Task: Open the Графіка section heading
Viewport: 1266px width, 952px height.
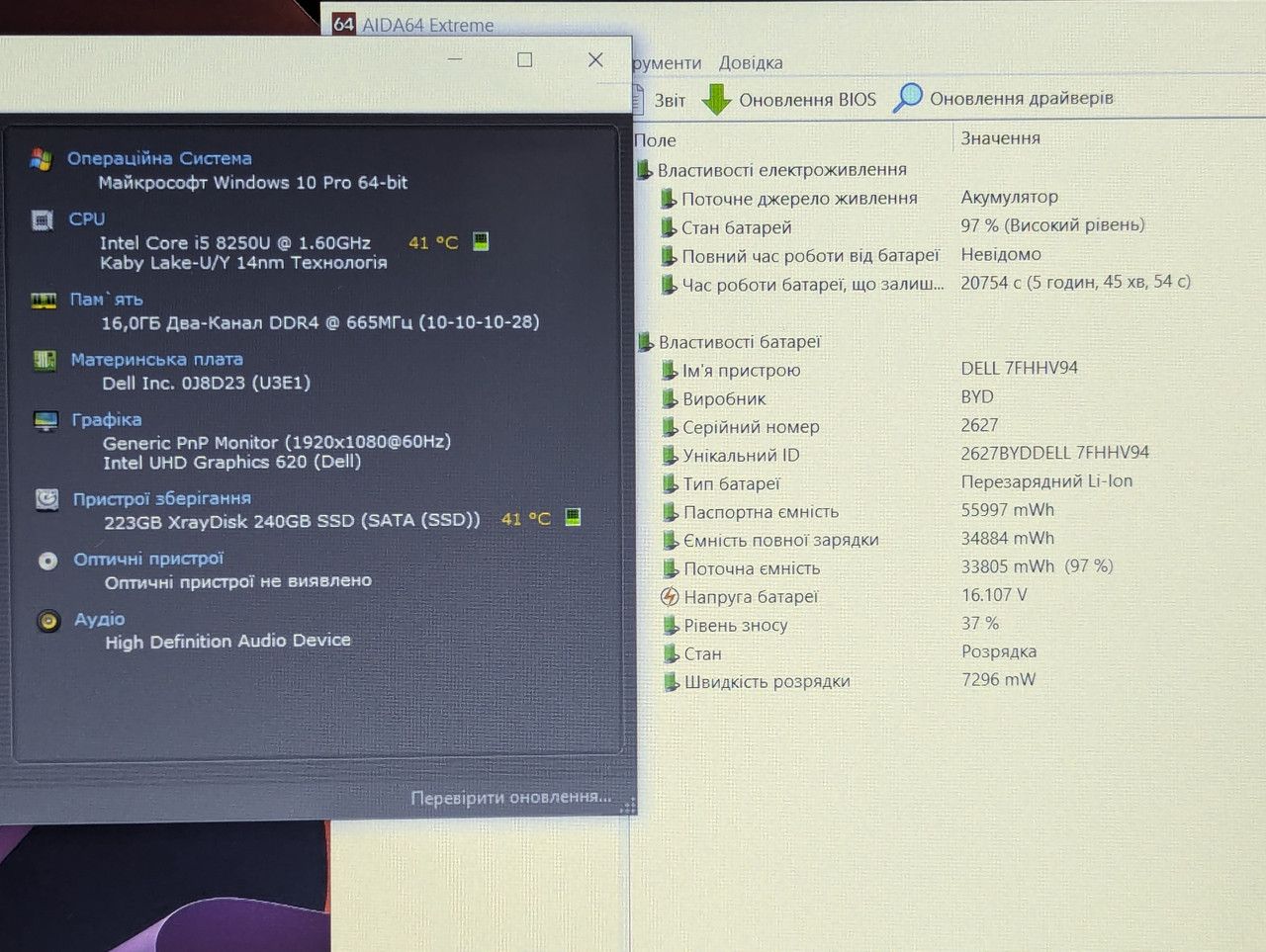Action: [x=107, y=419]
